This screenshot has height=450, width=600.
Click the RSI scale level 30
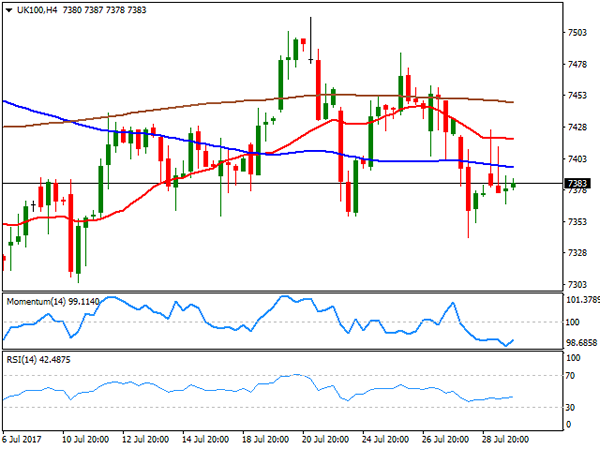coord(570,408)
